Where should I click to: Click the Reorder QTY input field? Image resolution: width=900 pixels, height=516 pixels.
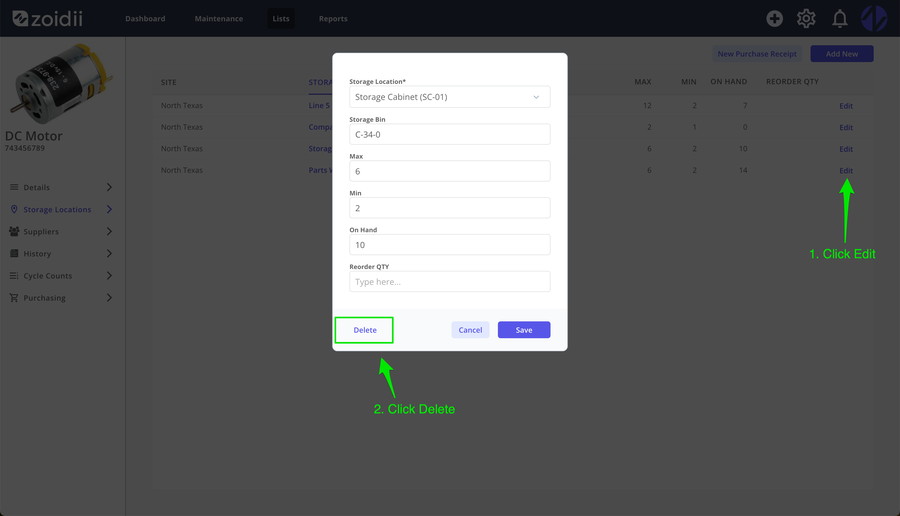[x=449, y=282]
